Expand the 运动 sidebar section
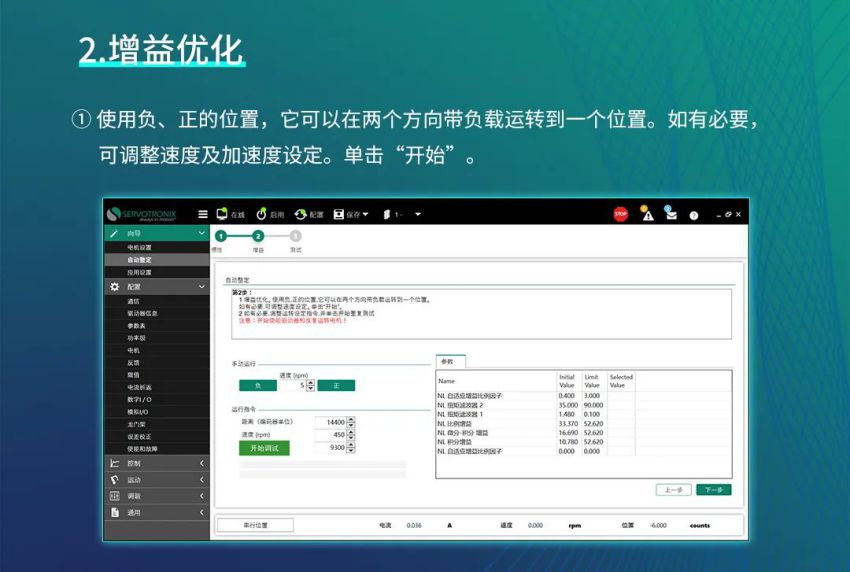 (x=156, y=479)
